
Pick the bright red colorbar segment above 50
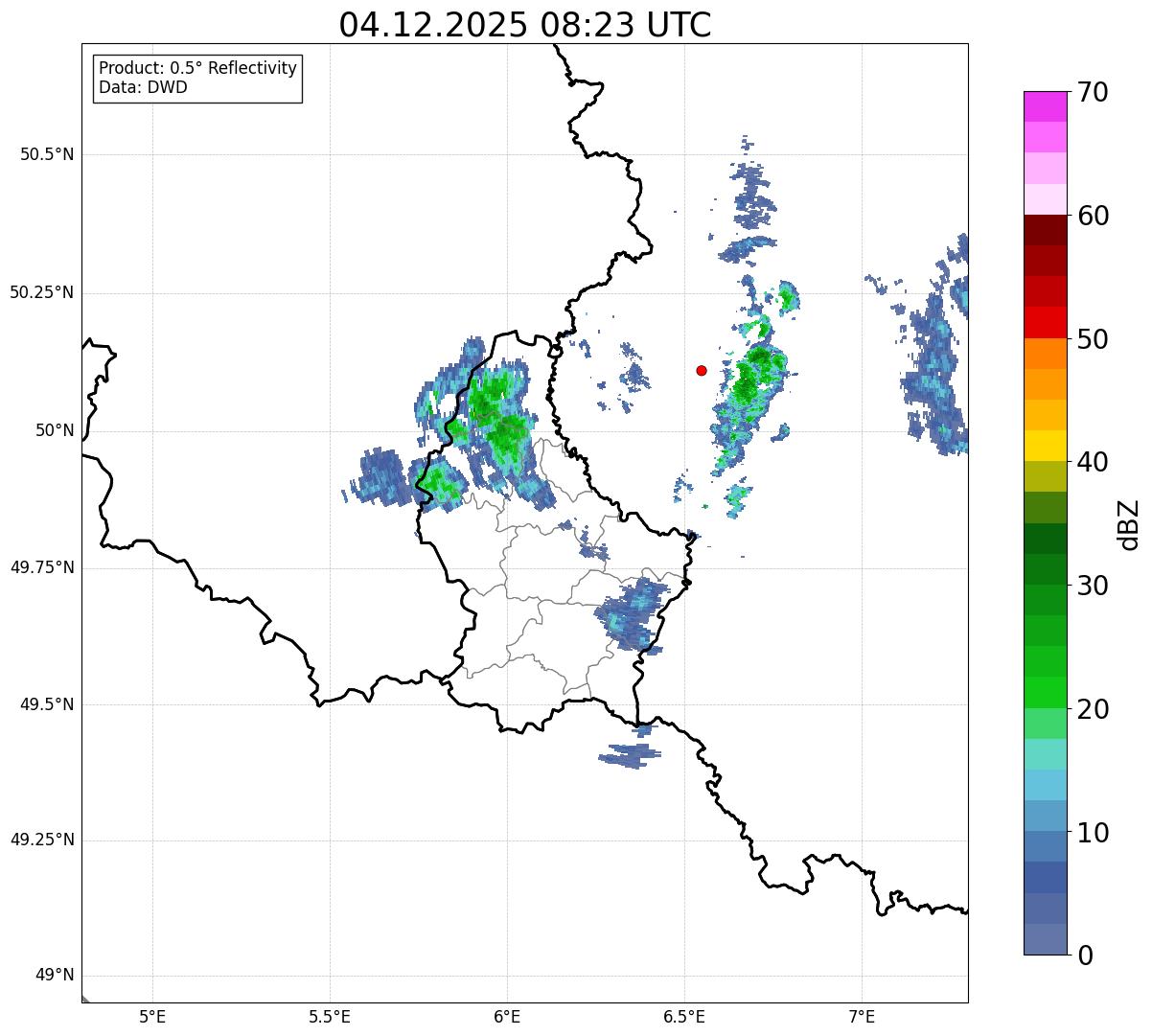tap(1045, 323)
